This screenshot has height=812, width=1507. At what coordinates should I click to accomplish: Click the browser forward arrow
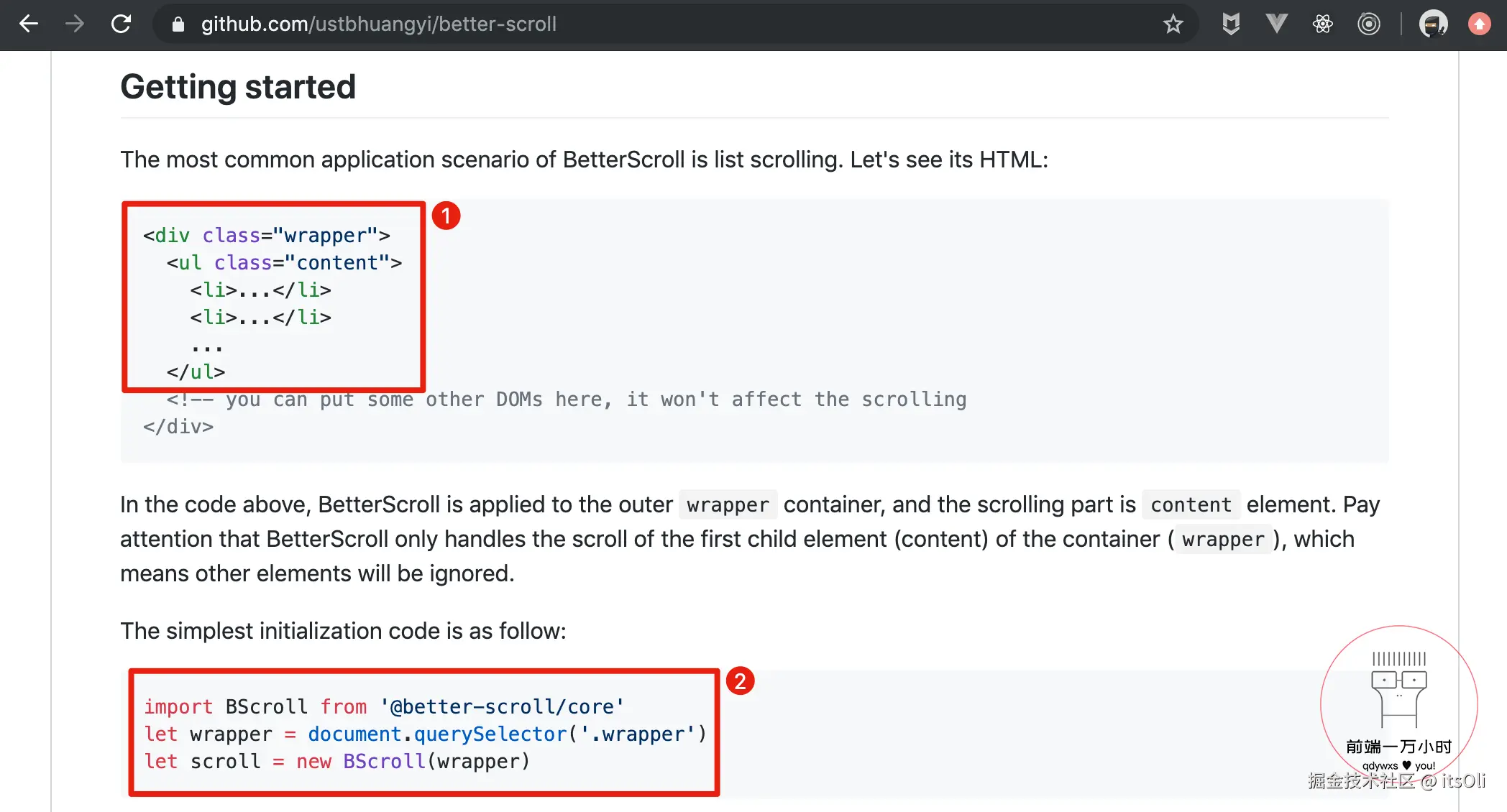tap(75, 24)
